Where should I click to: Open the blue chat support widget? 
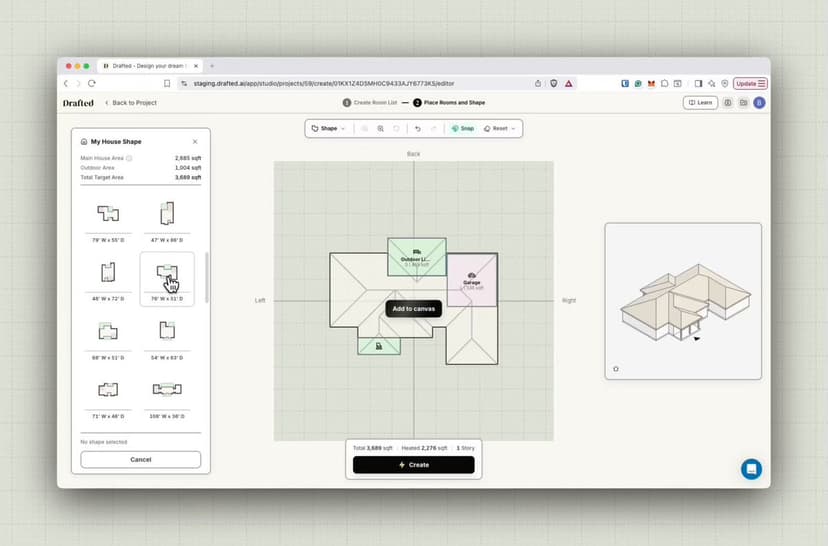point(751,469)
